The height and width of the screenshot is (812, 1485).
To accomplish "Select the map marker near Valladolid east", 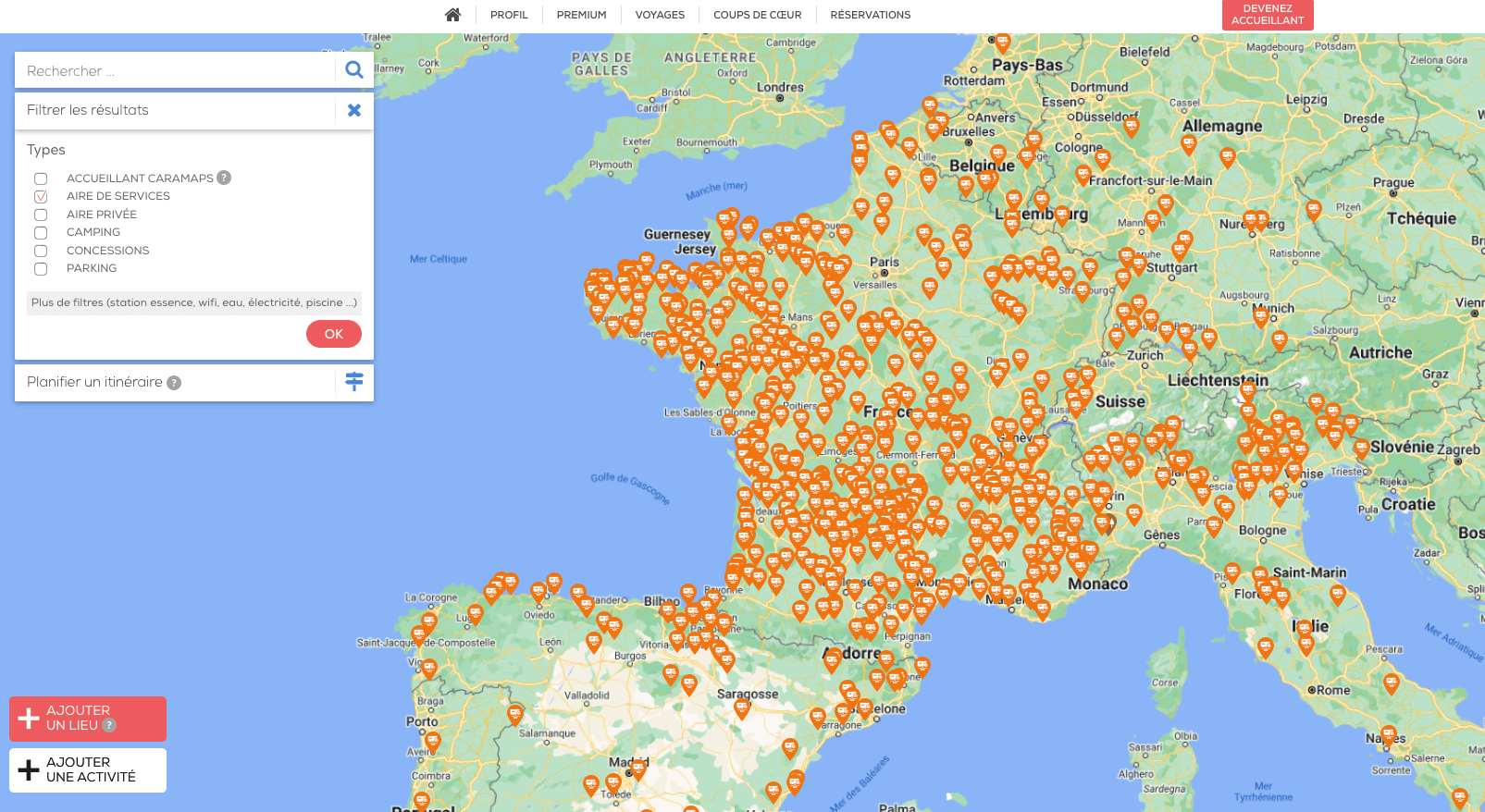I will tap(671, 674).
